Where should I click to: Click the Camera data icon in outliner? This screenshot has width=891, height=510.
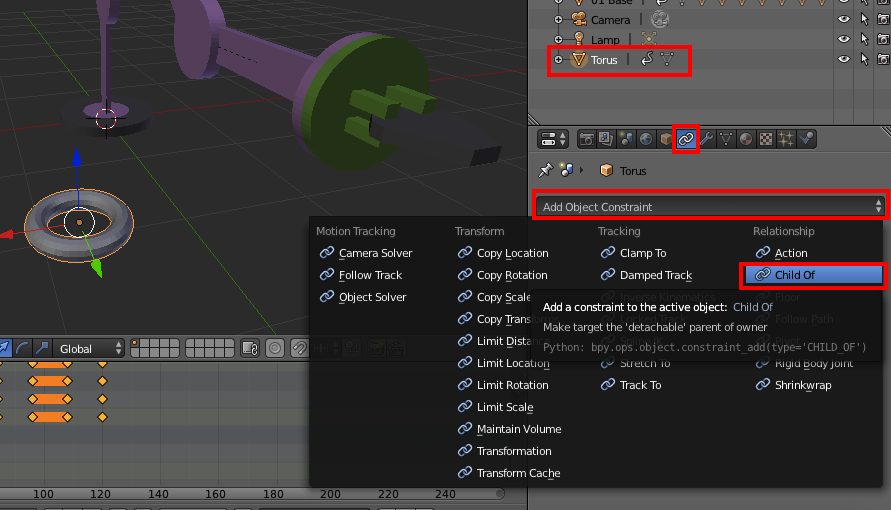coord(660,20)
